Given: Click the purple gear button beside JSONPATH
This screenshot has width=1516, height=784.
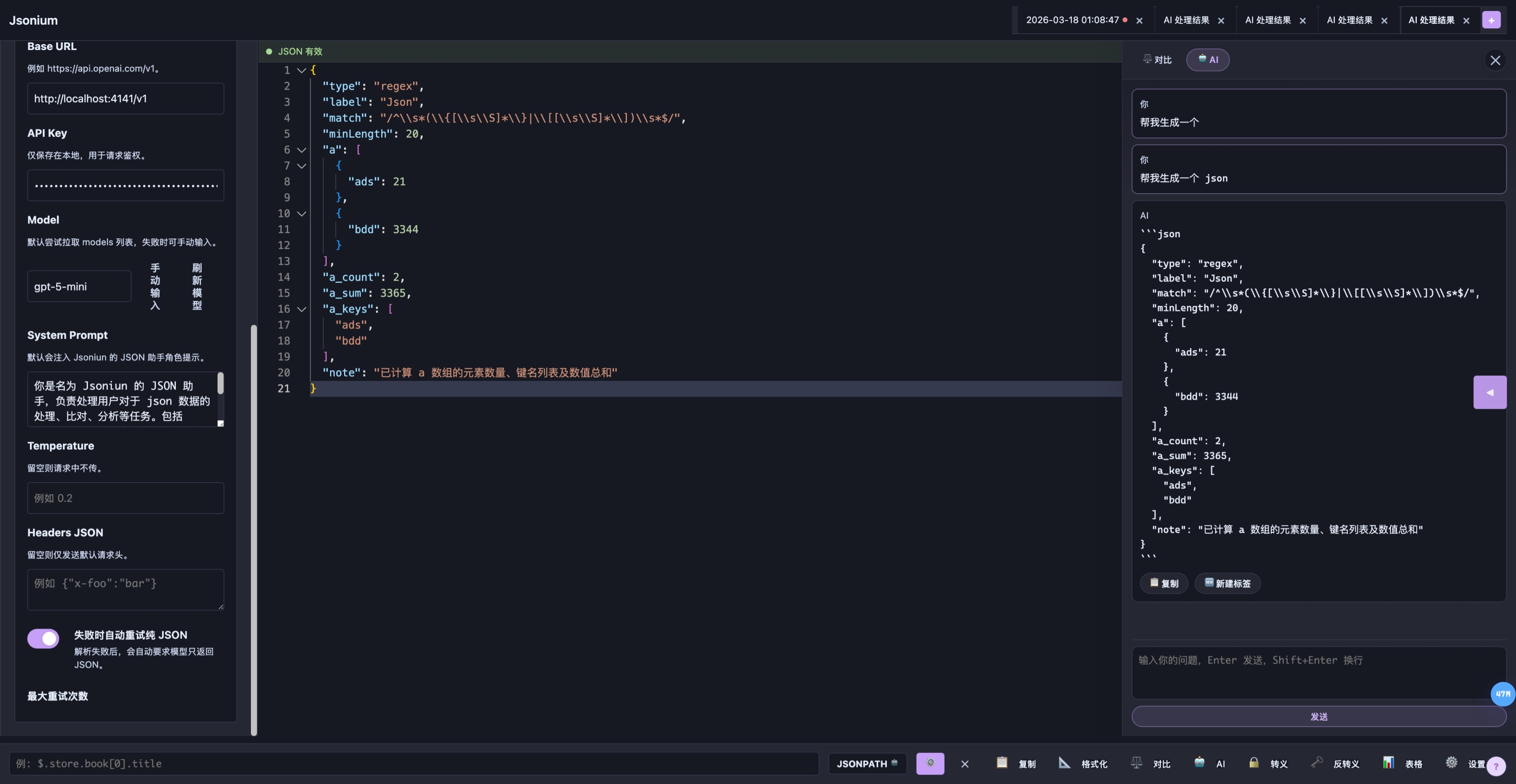Looking at the screenshot, I should (930, 763).
